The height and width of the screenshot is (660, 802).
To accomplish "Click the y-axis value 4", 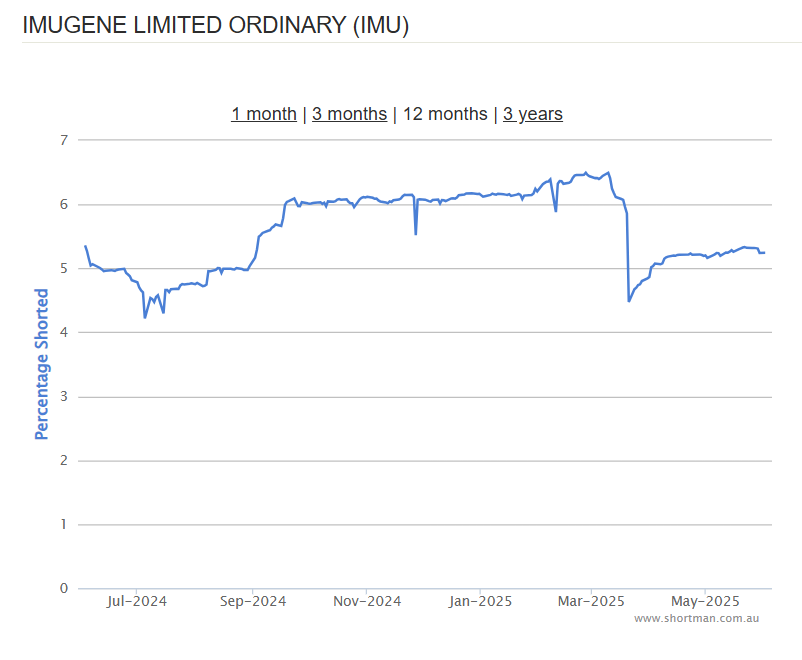I will coord(63,333).
